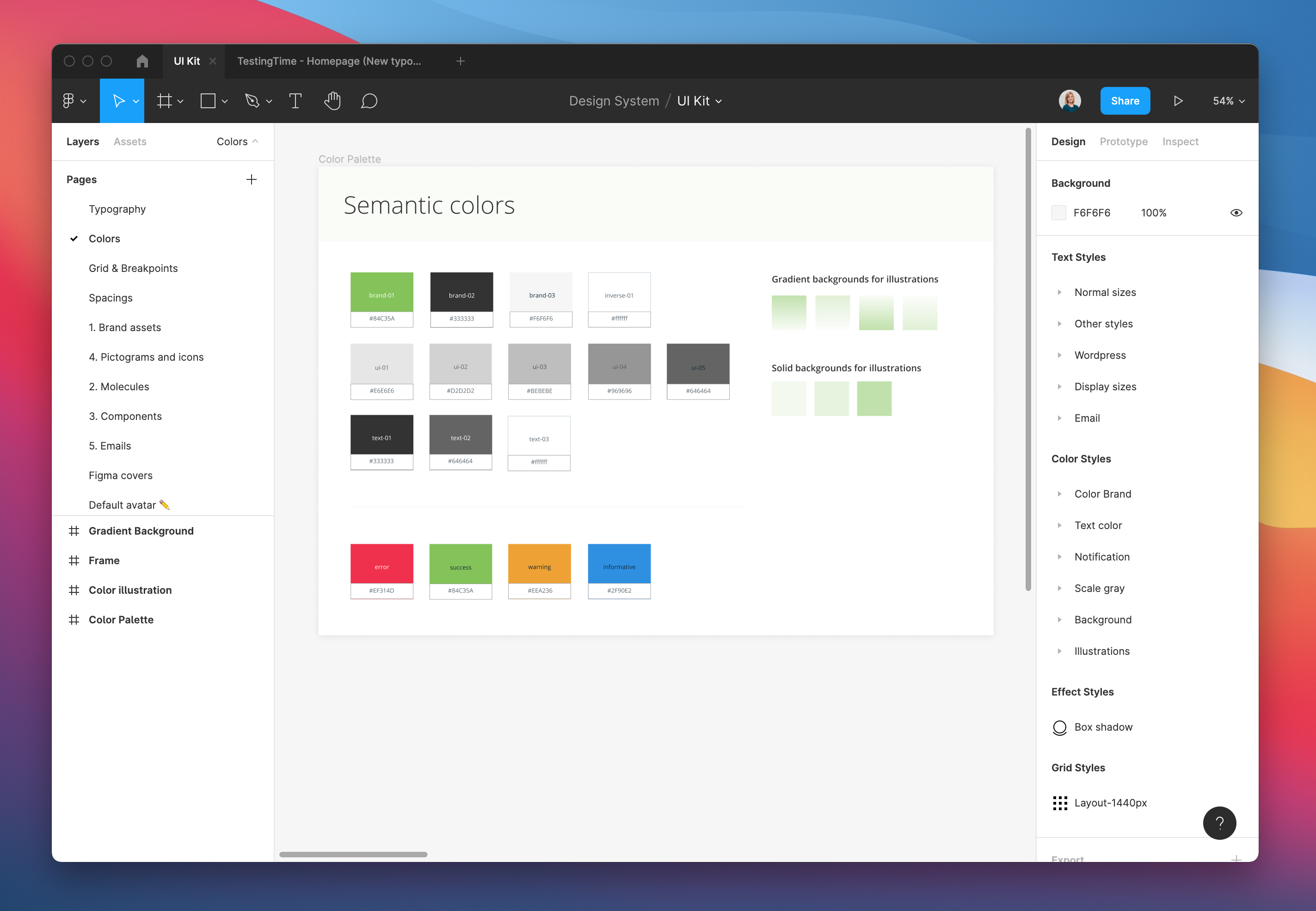Select the Frame tool
The height and width of the screenshot is (911, 1316).
coord(164,101)
